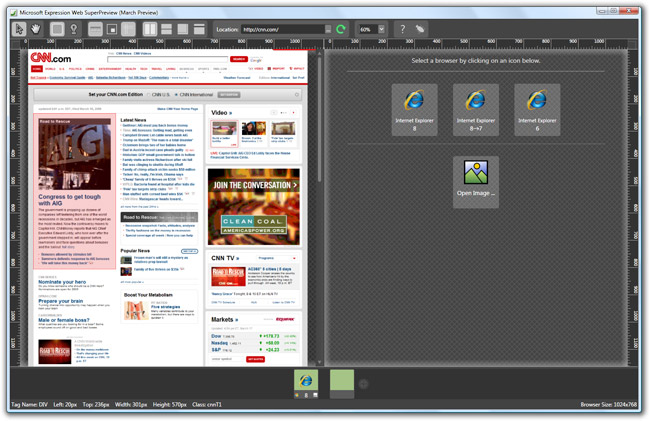Switch to horizontal split layout

(166, 29)
